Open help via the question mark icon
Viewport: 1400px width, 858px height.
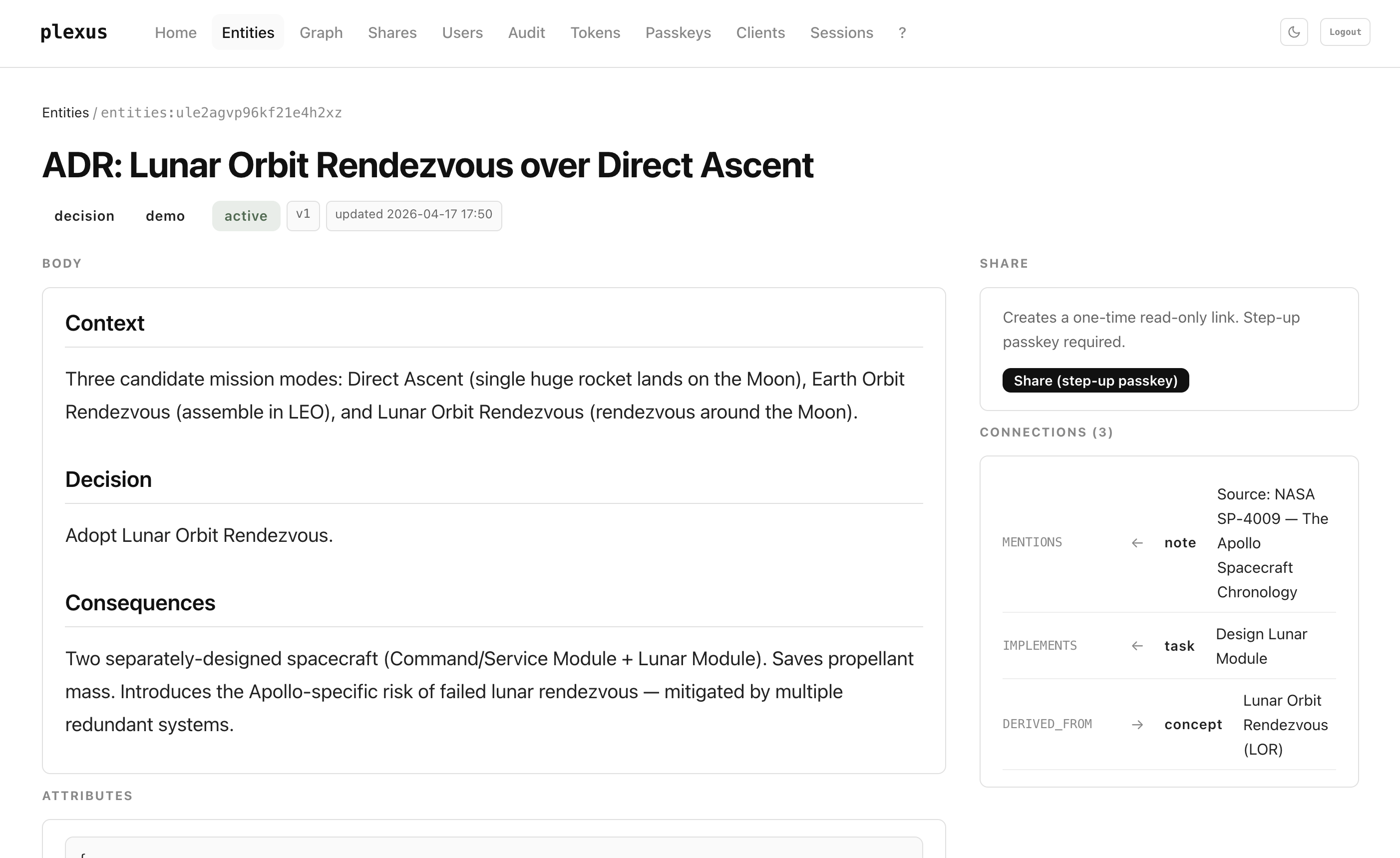(x=902, y=33)
